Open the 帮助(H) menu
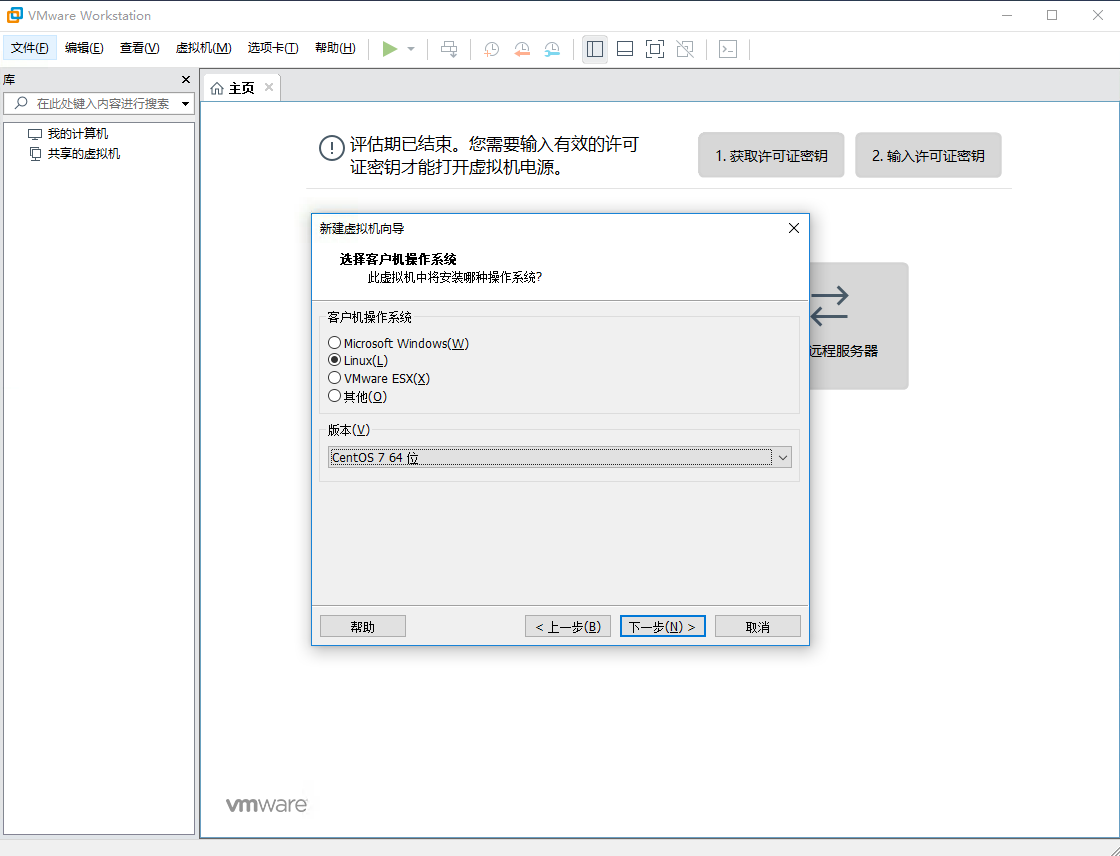 coord(335,48)
